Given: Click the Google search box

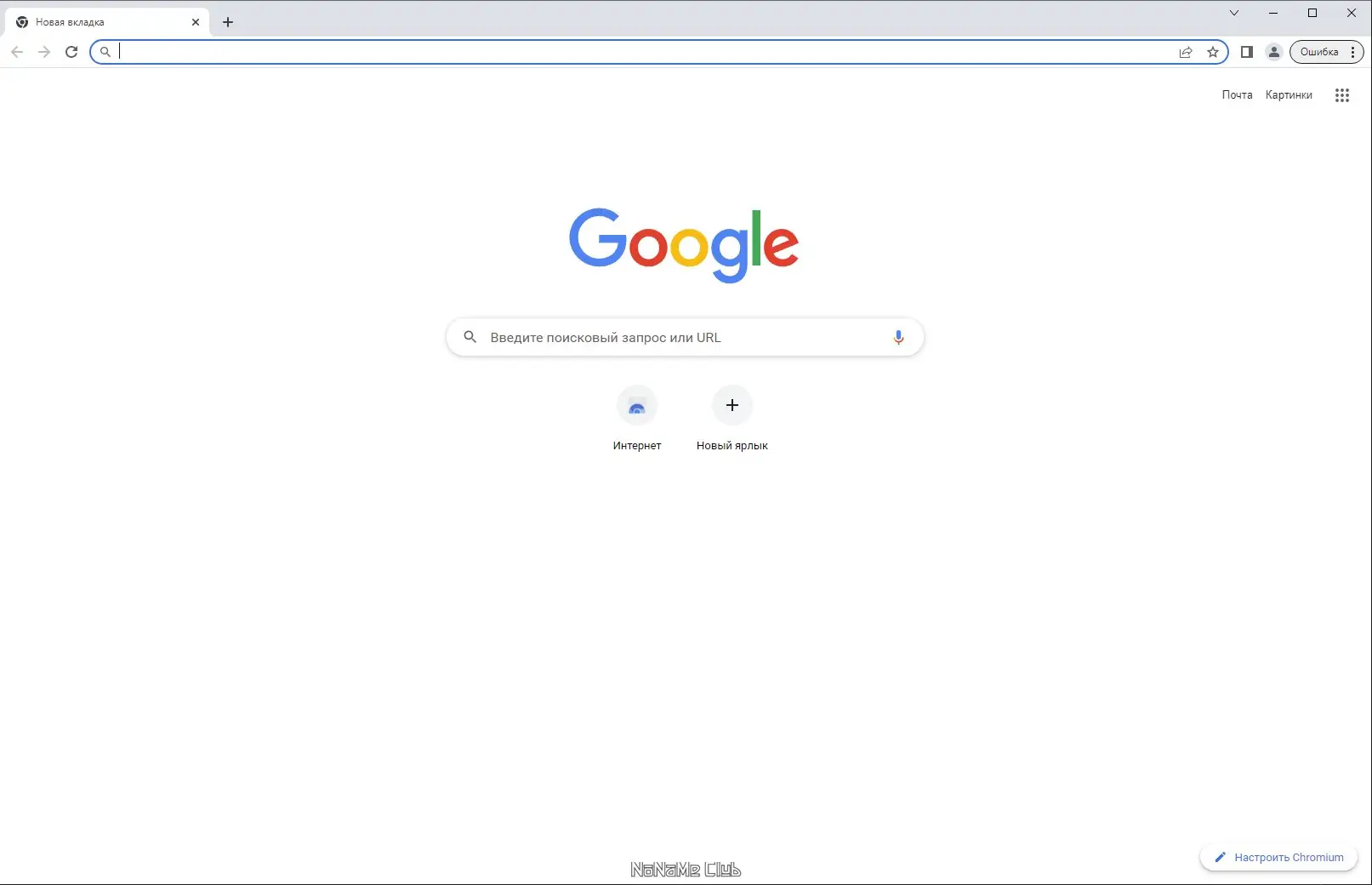Looking at the screenshot, I should 685,338.
